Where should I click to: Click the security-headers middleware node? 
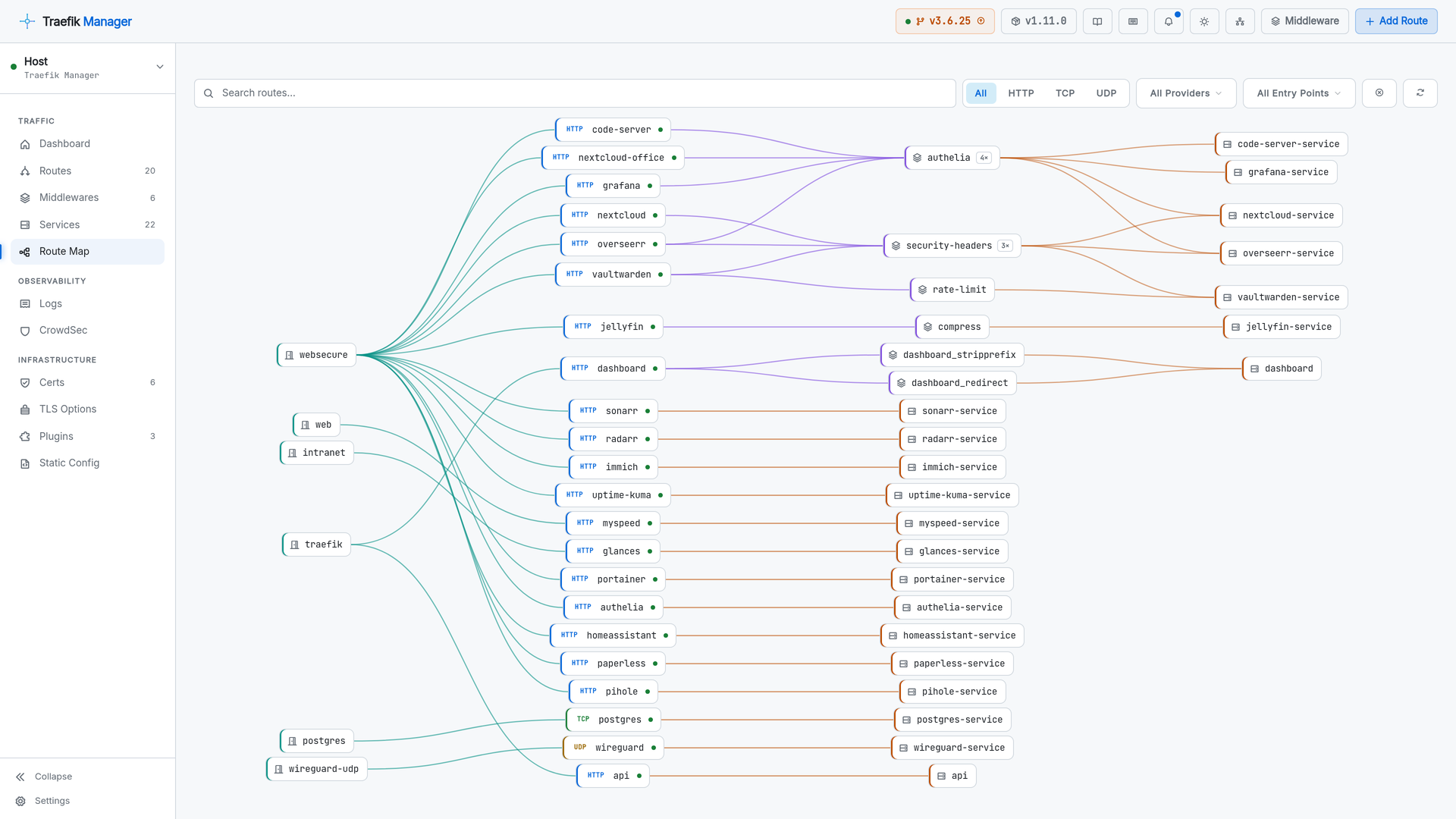952,246
